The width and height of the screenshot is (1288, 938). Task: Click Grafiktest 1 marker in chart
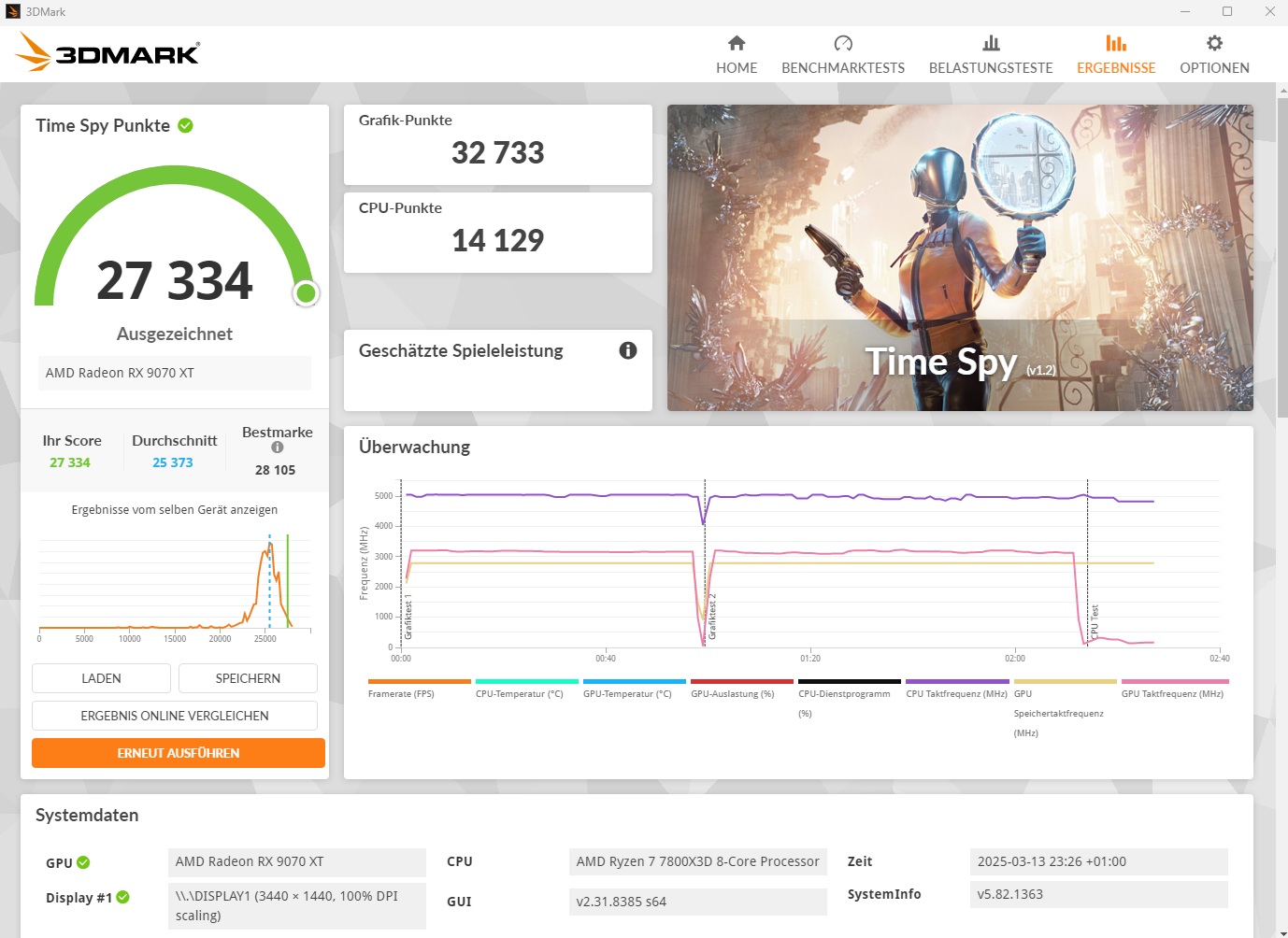tap(408, 617)
